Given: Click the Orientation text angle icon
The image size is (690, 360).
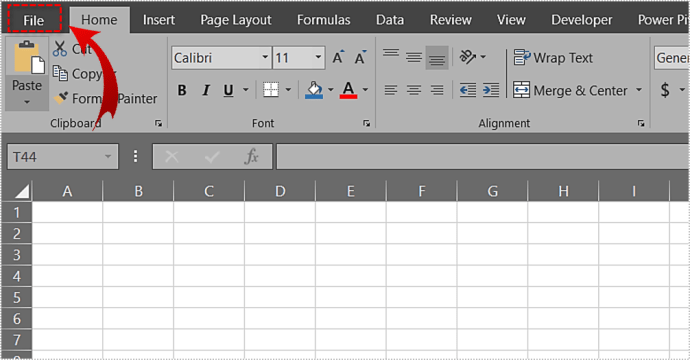Looking at the screenshot, I should pyautogui.click(x=468, y=57).
